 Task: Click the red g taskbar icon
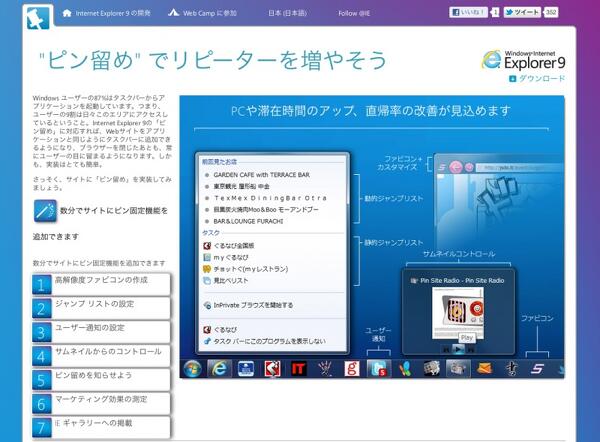pyautogui.click(x=352, y=369)
